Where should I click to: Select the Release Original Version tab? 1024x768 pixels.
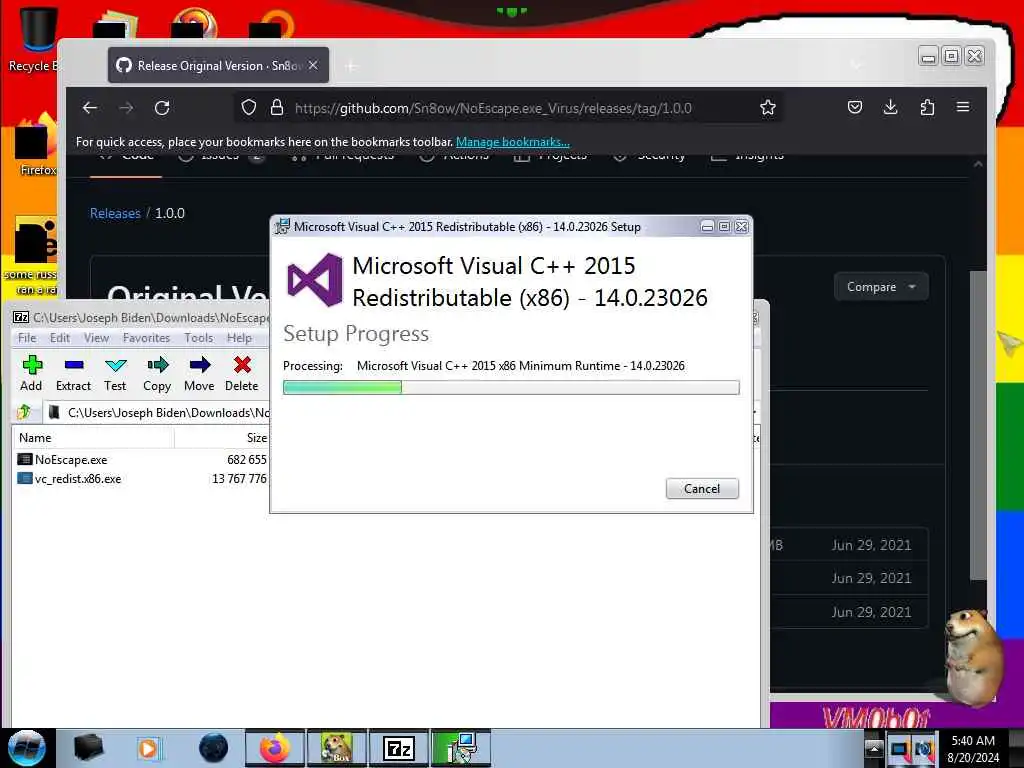click(x=218, y=65)
